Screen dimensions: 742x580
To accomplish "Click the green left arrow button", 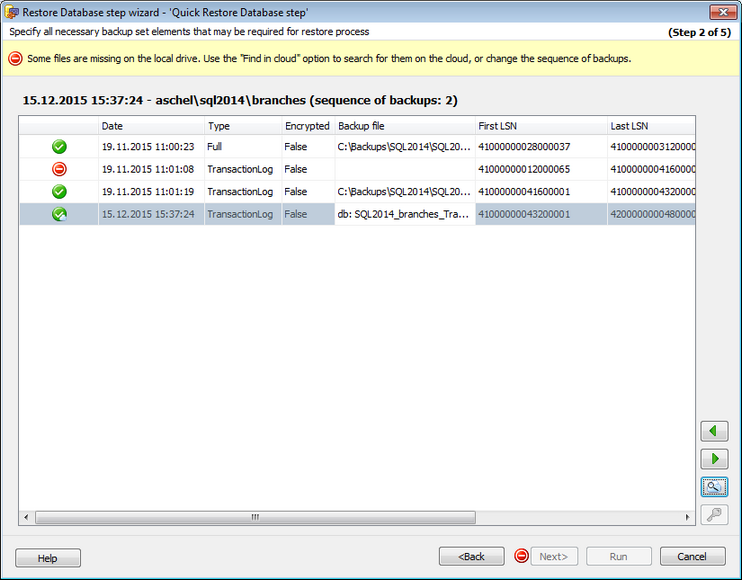I will [x=714, y=431].
